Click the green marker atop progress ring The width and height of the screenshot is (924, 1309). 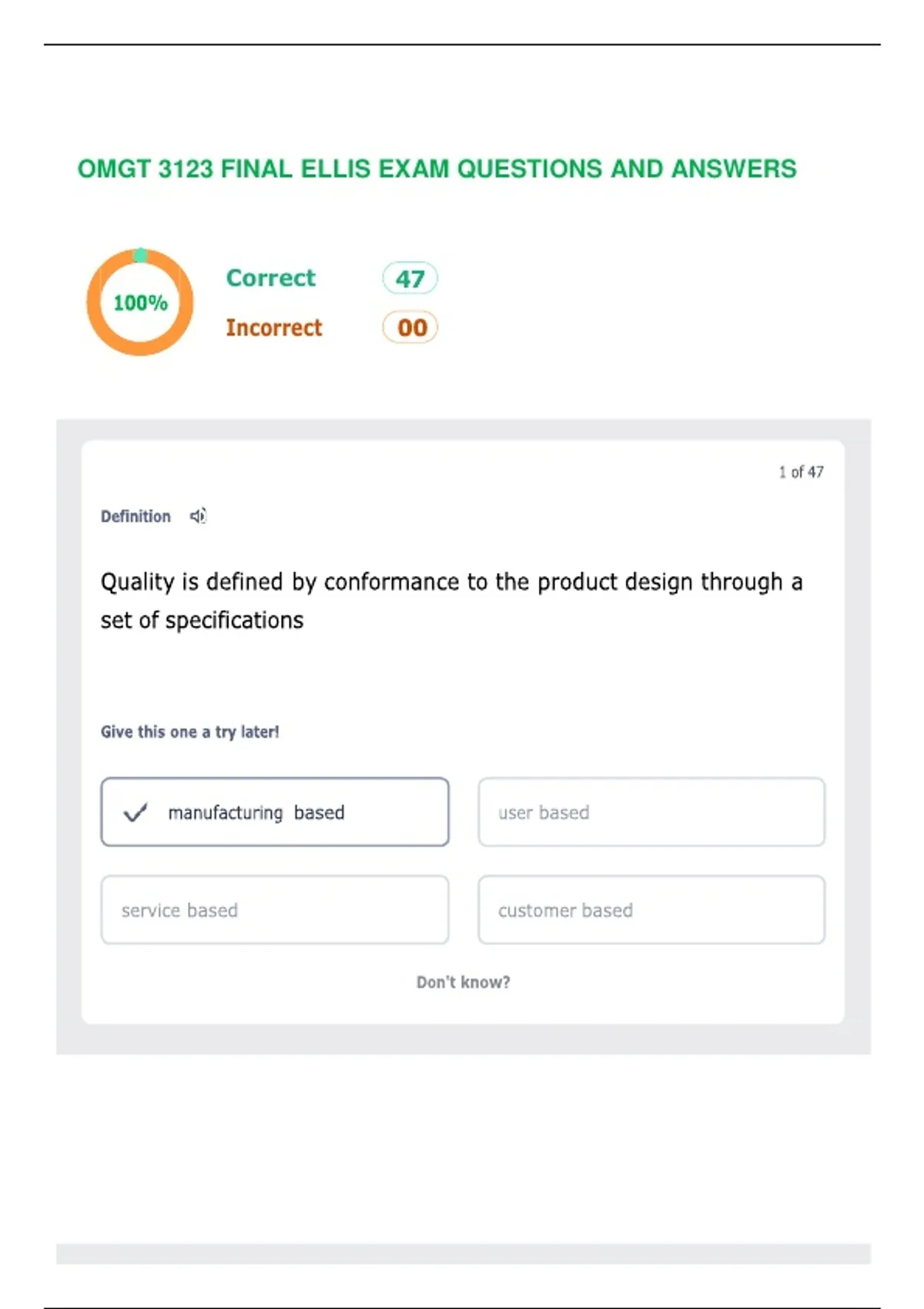click(x=140, y=255)
